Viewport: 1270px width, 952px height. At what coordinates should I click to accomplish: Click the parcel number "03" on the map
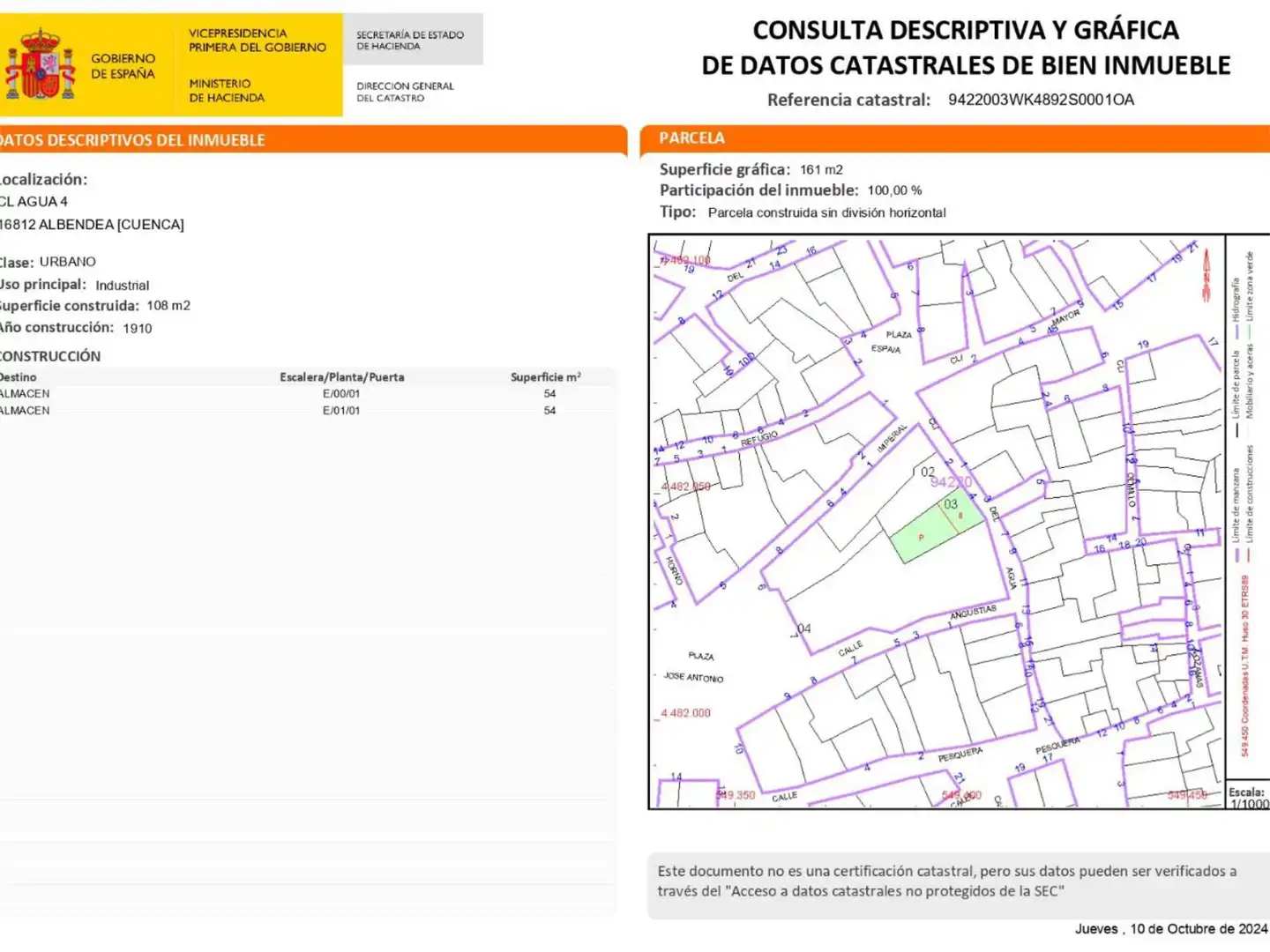click(951, 504)
